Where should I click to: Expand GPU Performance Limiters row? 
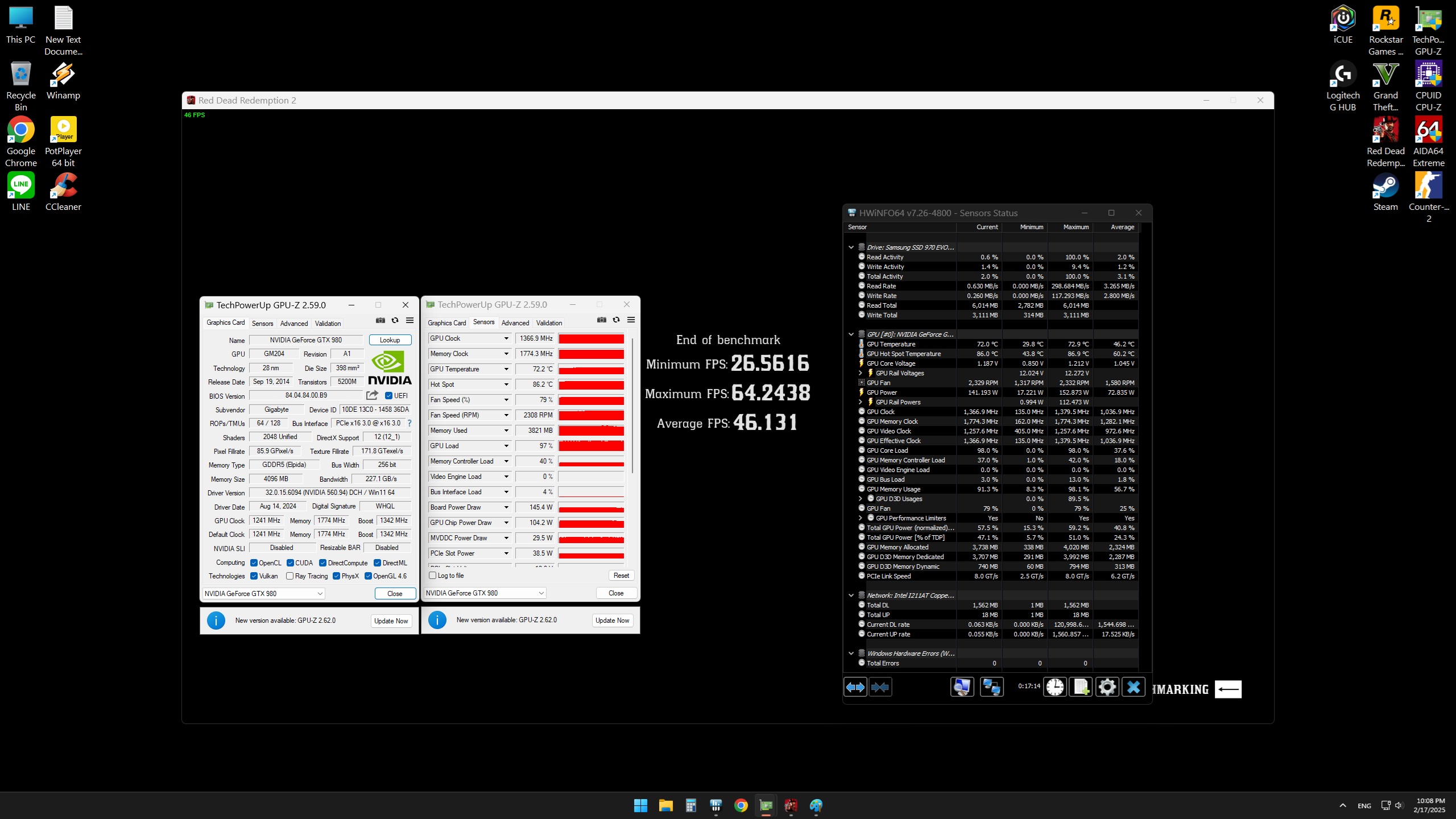(860, 518)
